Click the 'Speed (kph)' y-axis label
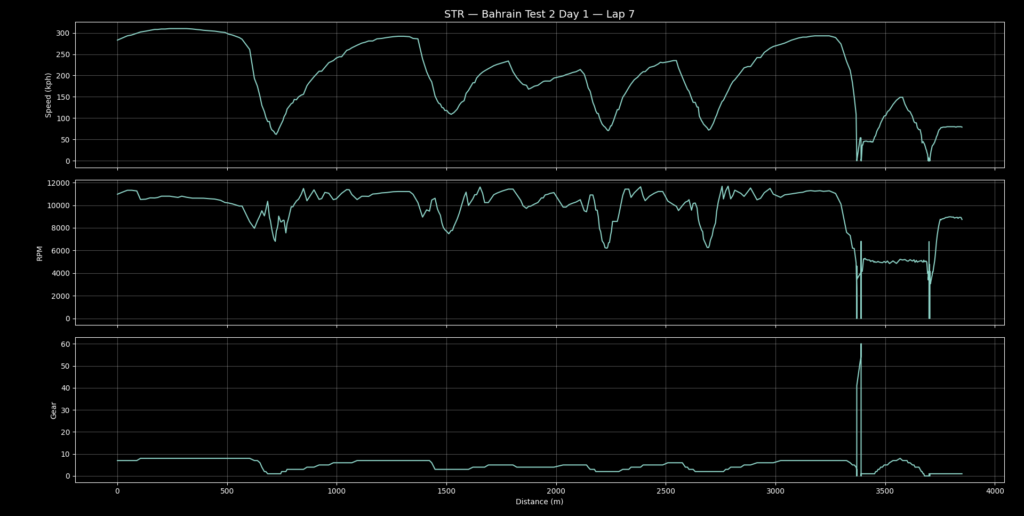 click(49, 95)
